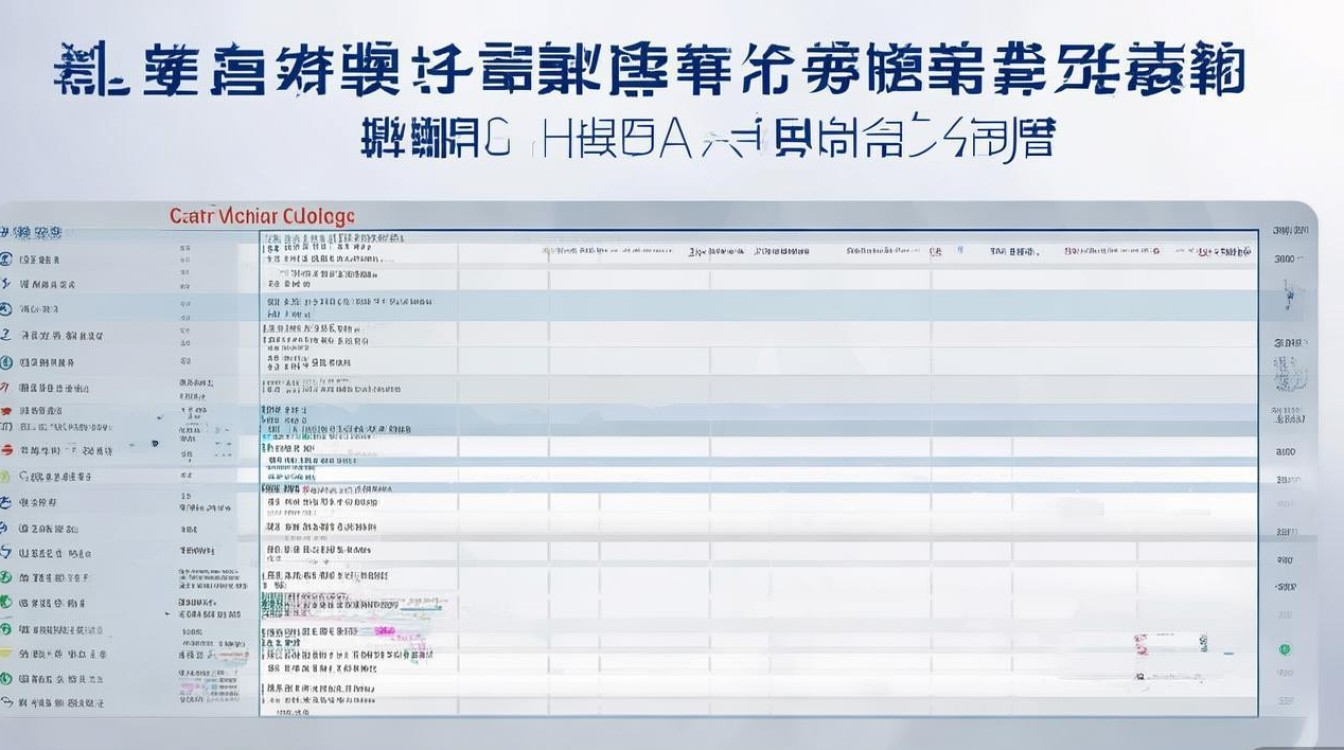Click the red sidebar icon near 'audit' row
Image resolution: width=1344 pixels, height=750 pixels.
(x=8, y=410)
